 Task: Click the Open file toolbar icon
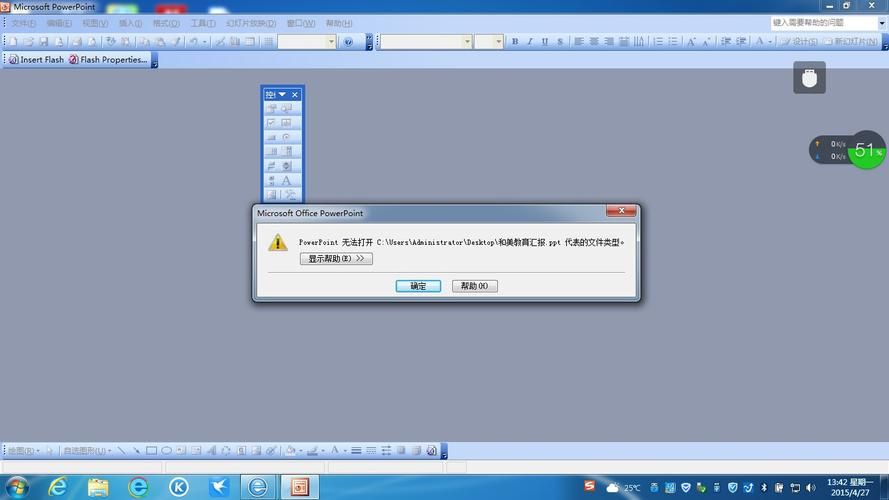coord(28,41)
